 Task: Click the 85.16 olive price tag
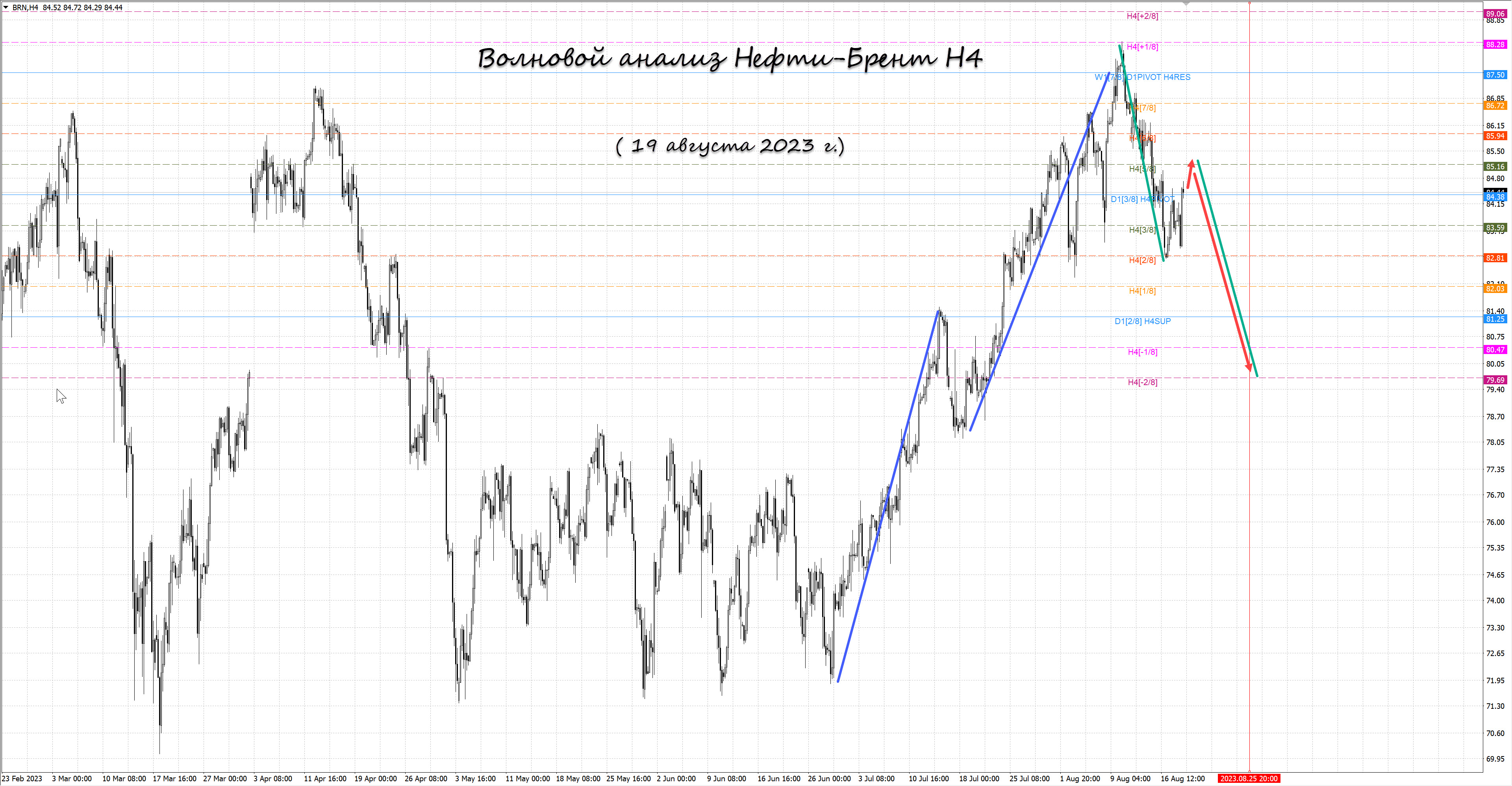(x=1495, y=166)
